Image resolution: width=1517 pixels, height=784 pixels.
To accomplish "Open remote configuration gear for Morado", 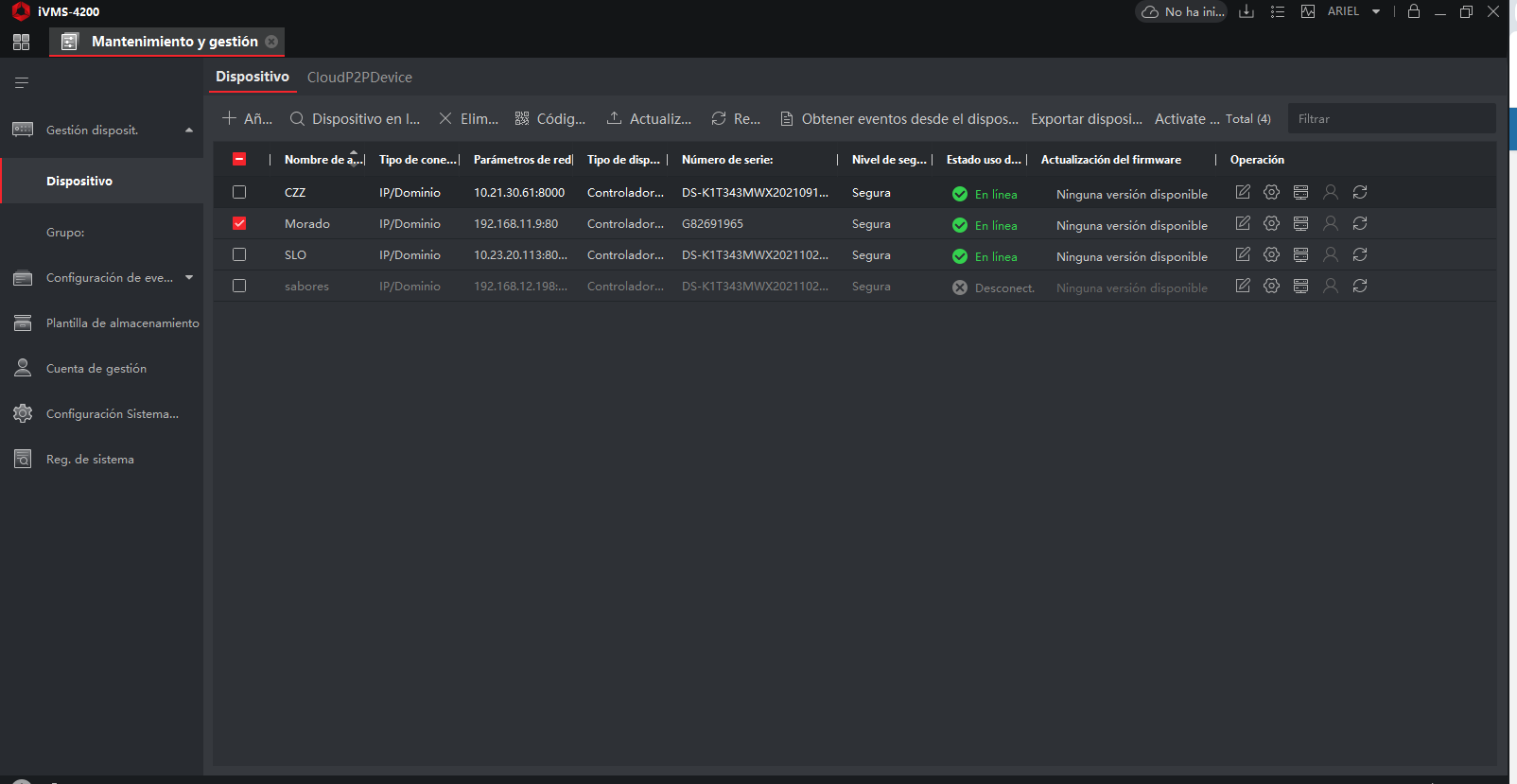I will [1272, 223].
